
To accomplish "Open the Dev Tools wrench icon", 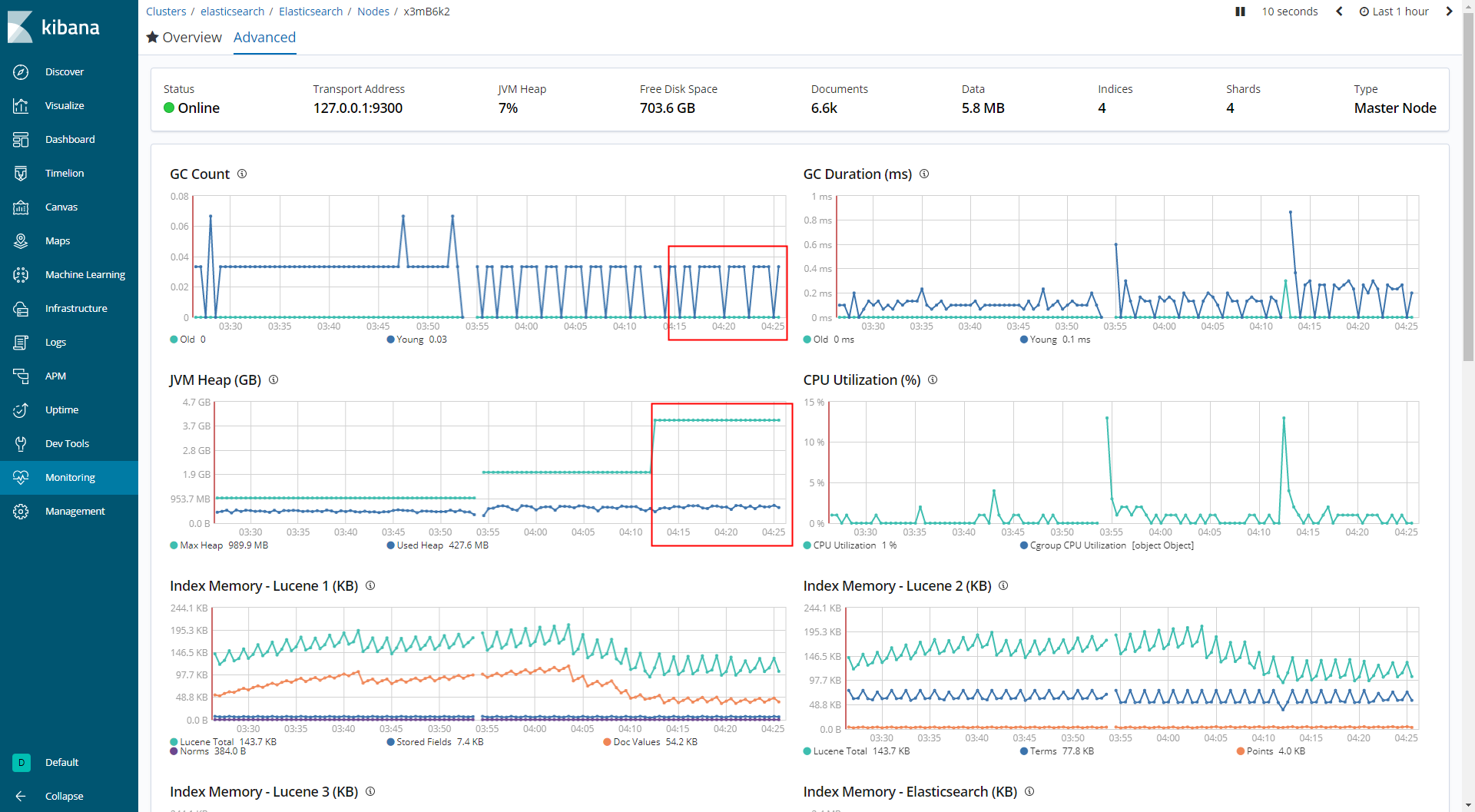I will (21, 444).
